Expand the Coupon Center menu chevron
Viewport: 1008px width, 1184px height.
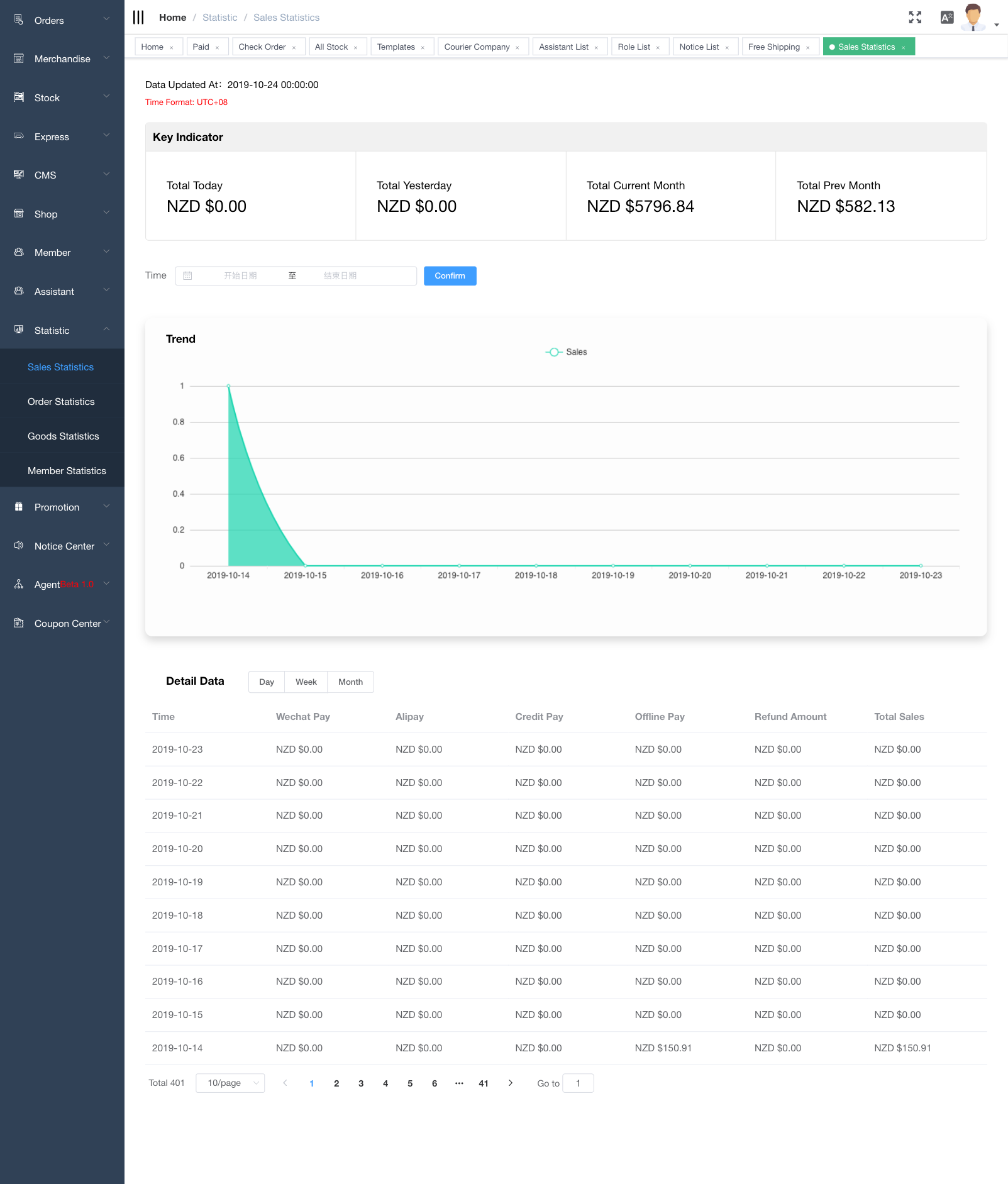coord(106,622)
